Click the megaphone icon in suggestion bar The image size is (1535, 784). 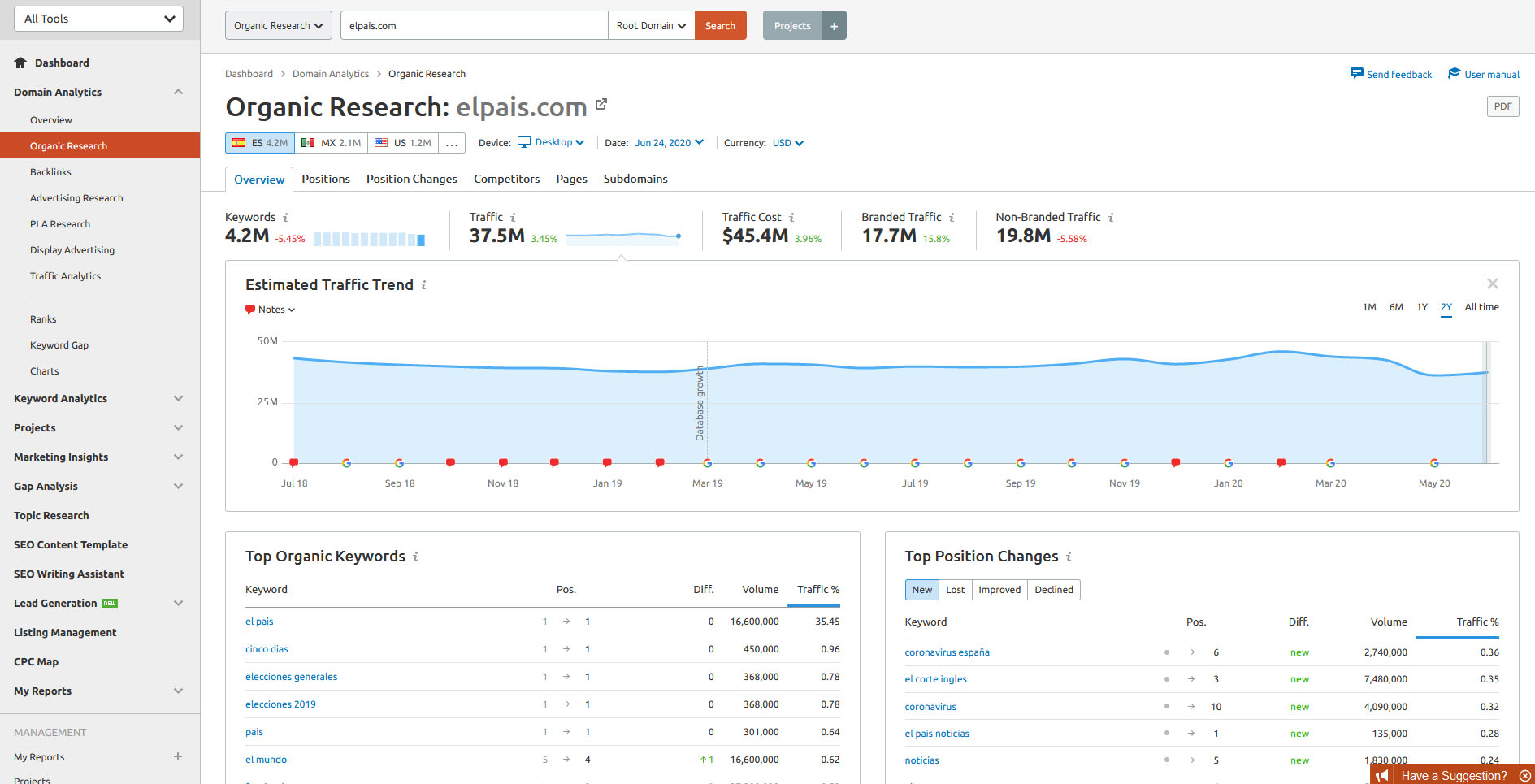click(1382, 776)
